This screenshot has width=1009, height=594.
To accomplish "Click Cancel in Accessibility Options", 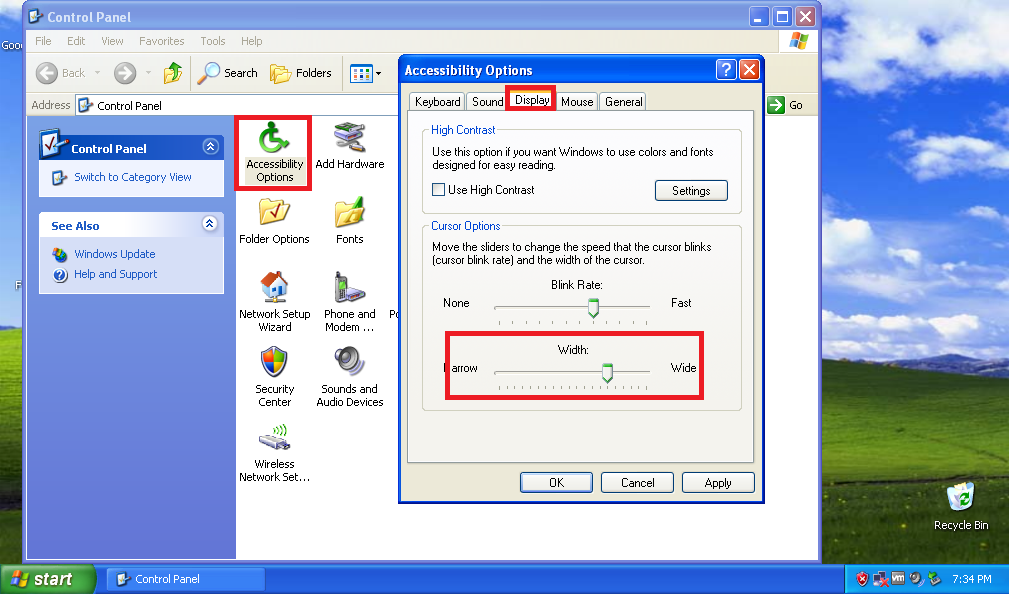I will 637,483.
